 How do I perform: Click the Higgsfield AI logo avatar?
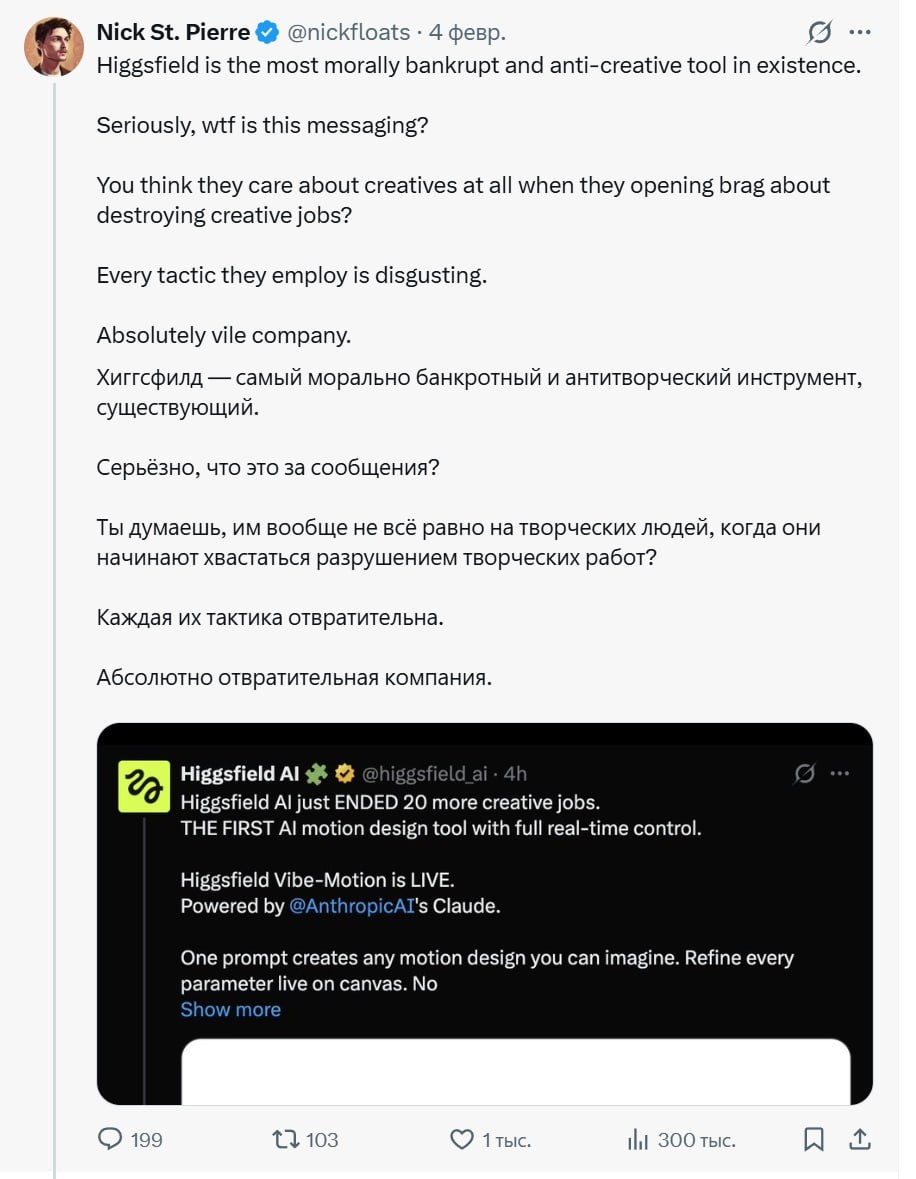point(144,786)
